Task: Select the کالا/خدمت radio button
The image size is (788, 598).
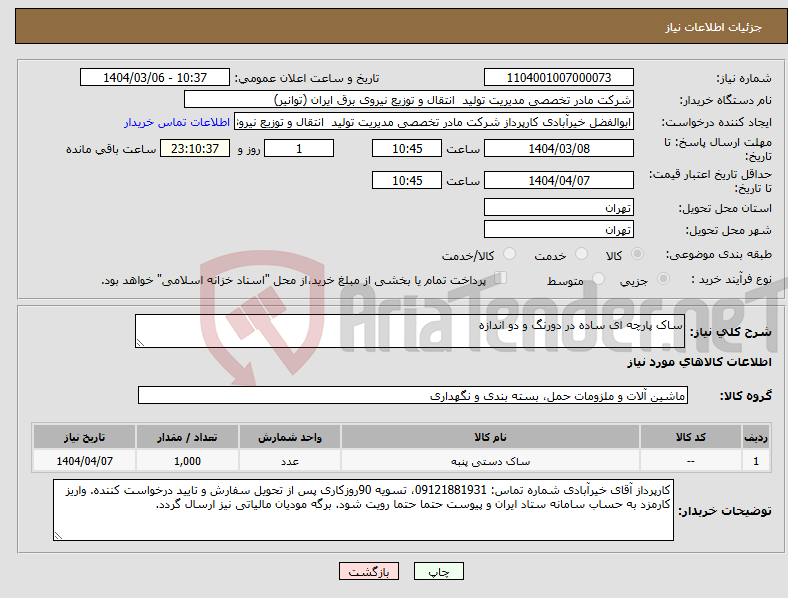Action: point(509,254)
